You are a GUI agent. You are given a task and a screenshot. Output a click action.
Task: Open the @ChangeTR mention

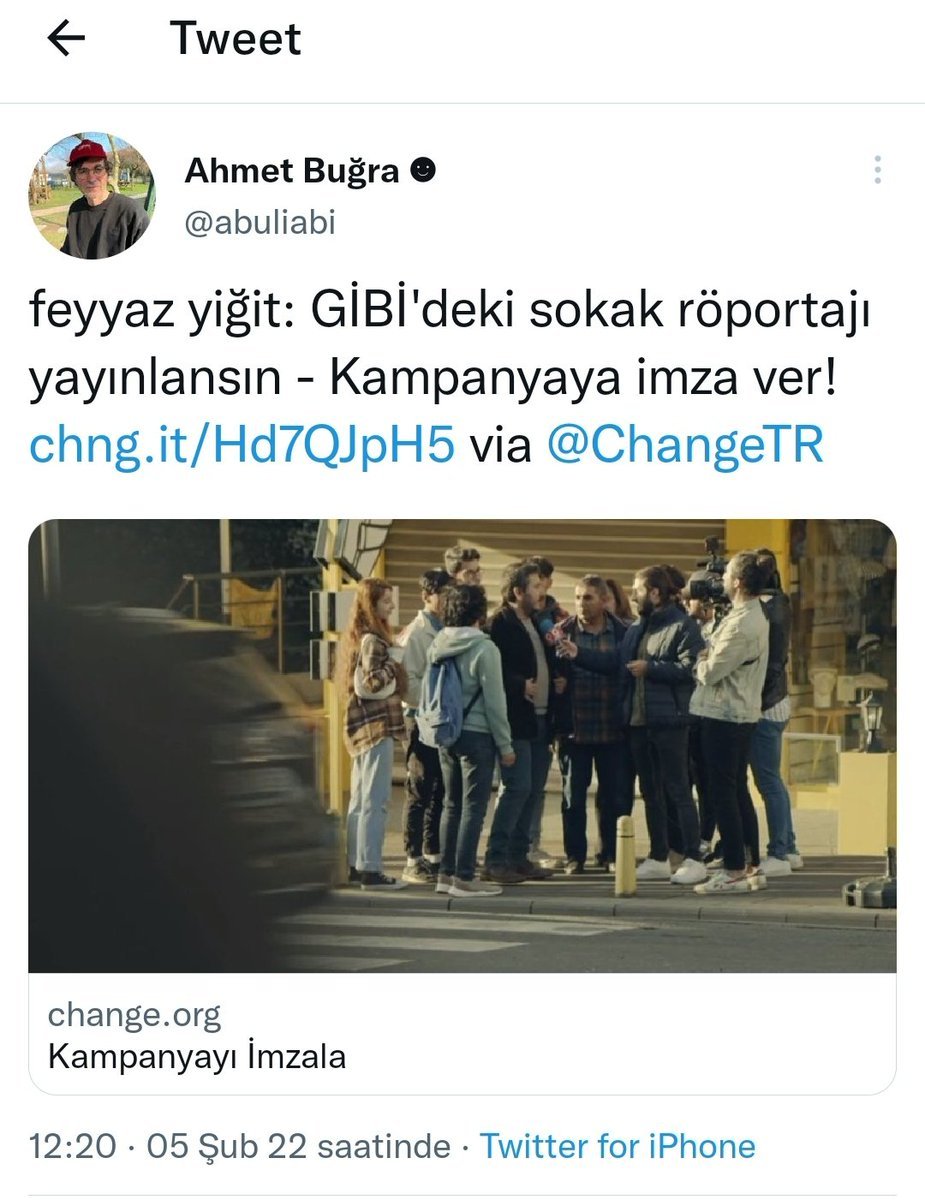[x=685, y=445]
